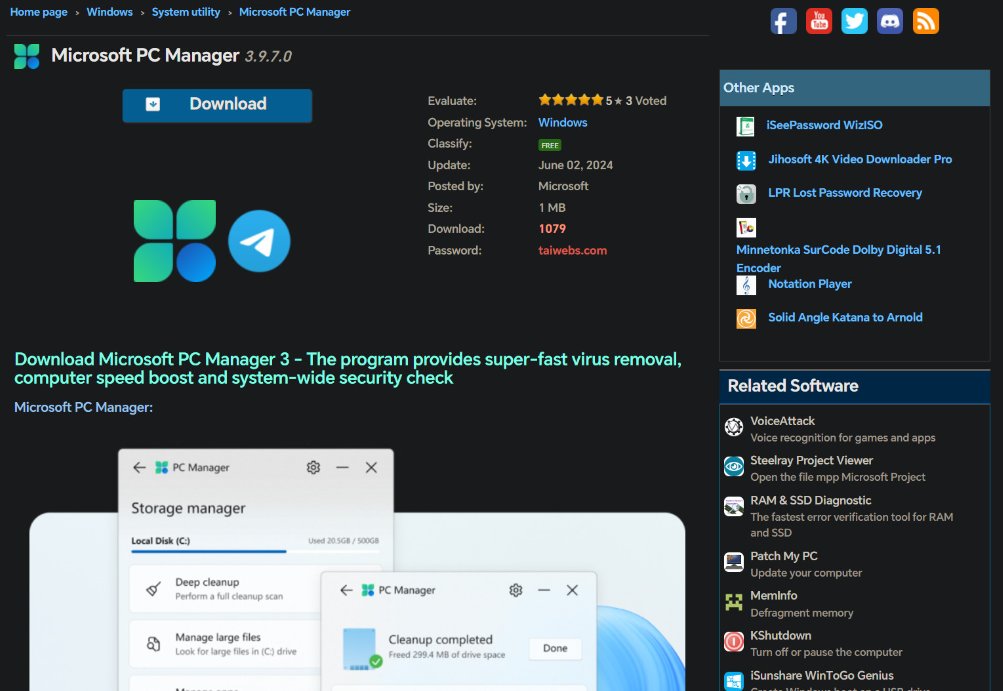Click the Patch My PC icon
This screenshot has height=691, width=1003.
click(734, 562)
